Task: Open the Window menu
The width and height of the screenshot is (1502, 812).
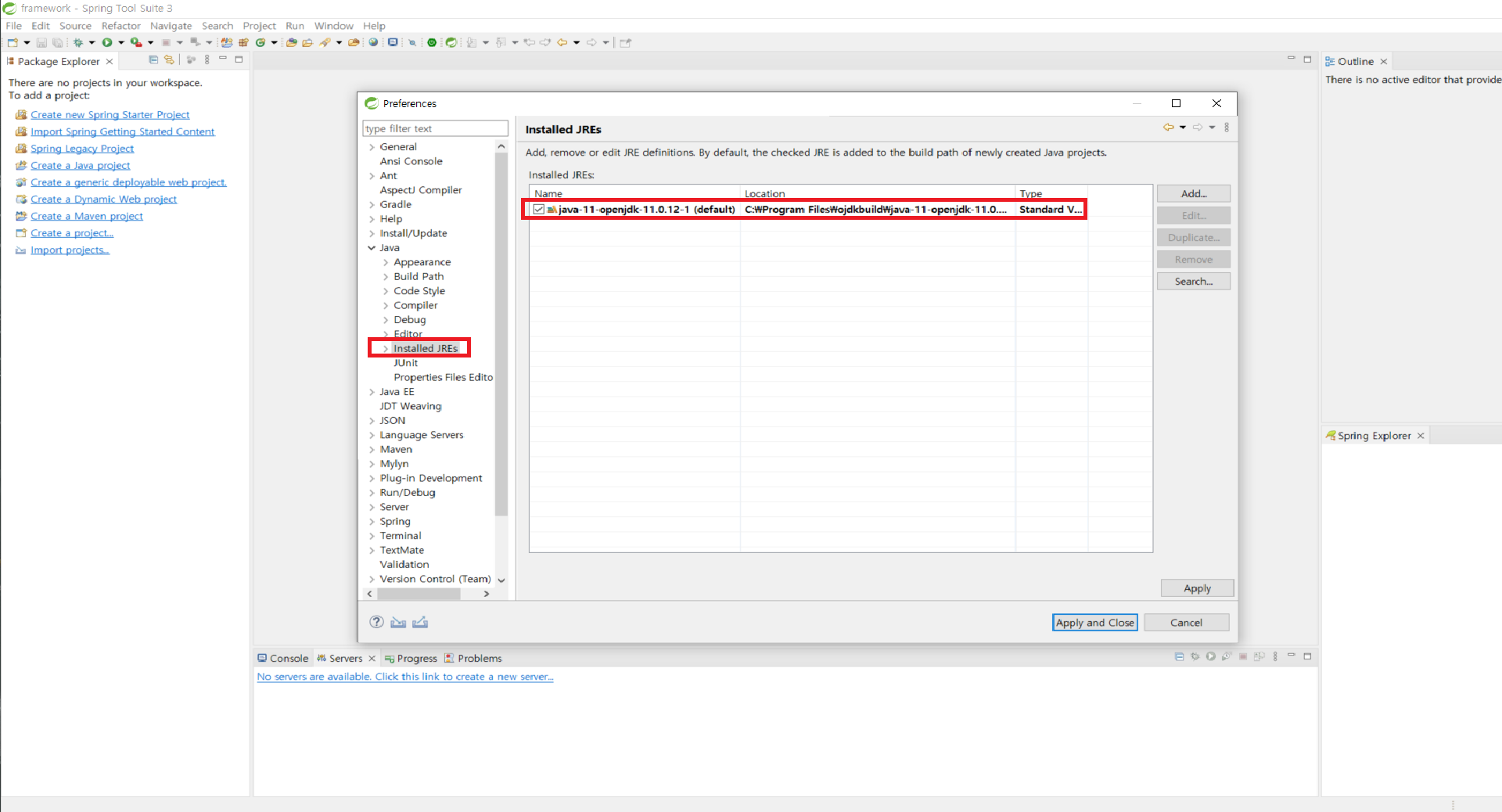Action: tap(334, 26)
